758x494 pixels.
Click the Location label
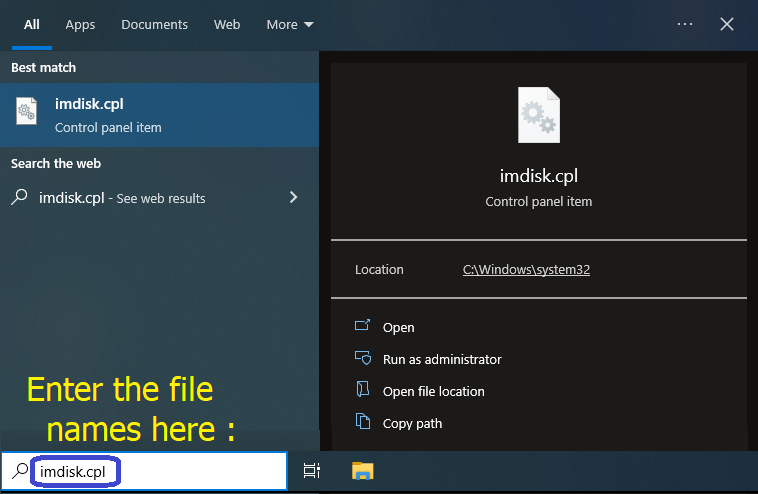click(379, 269)
